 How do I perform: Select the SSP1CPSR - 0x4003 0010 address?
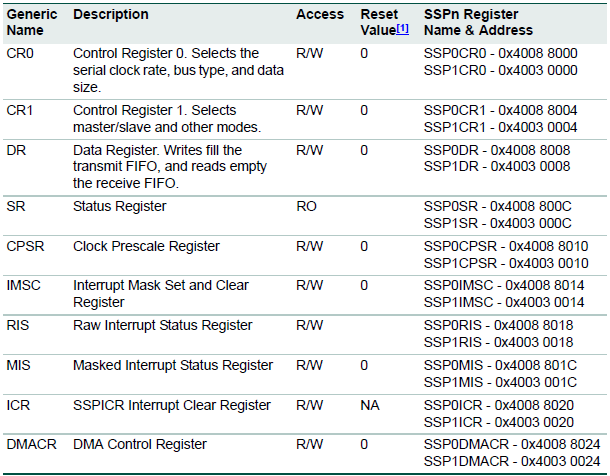[506, 263]
